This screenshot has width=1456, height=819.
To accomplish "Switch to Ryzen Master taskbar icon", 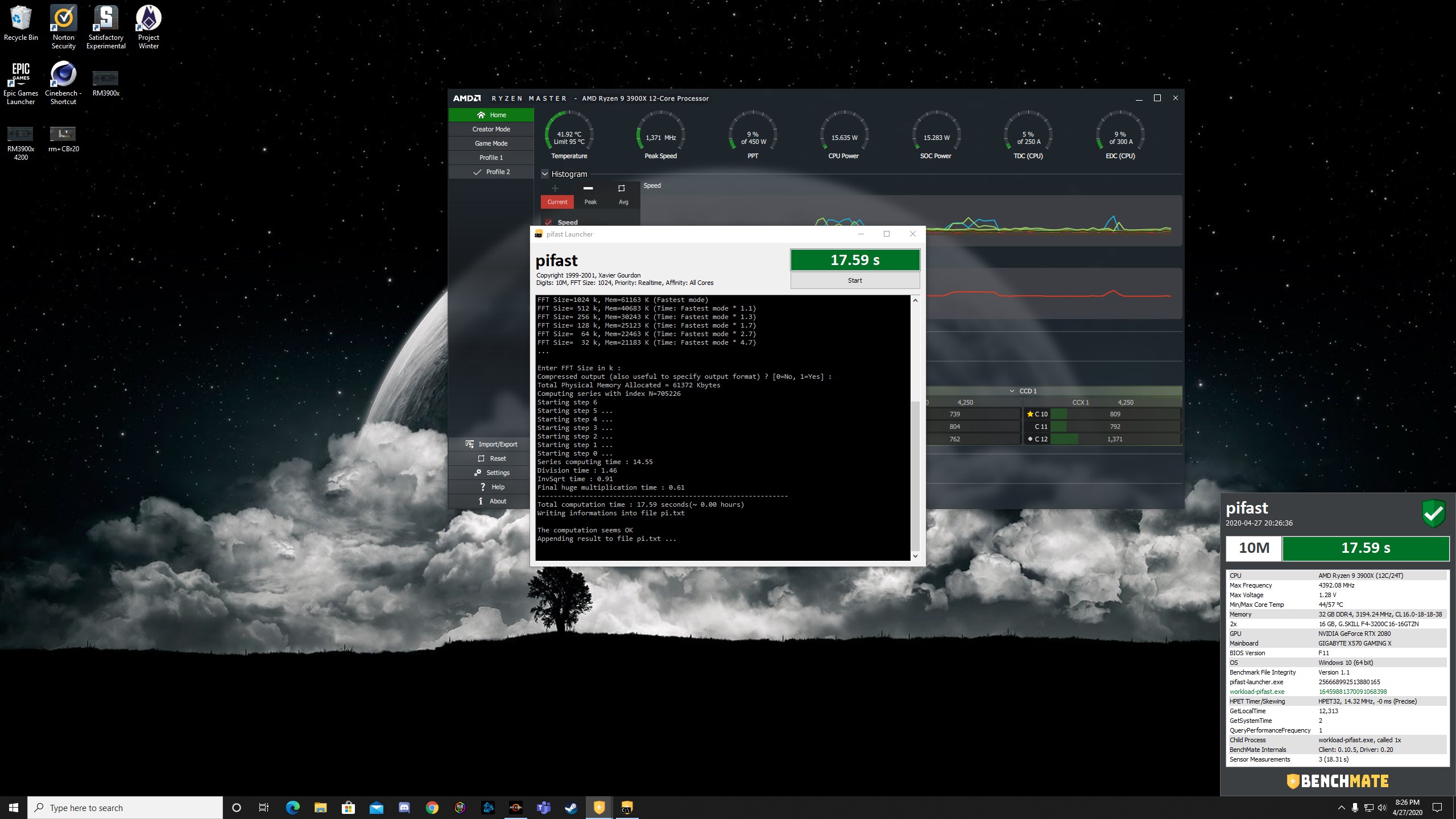I will coord(516,808).
